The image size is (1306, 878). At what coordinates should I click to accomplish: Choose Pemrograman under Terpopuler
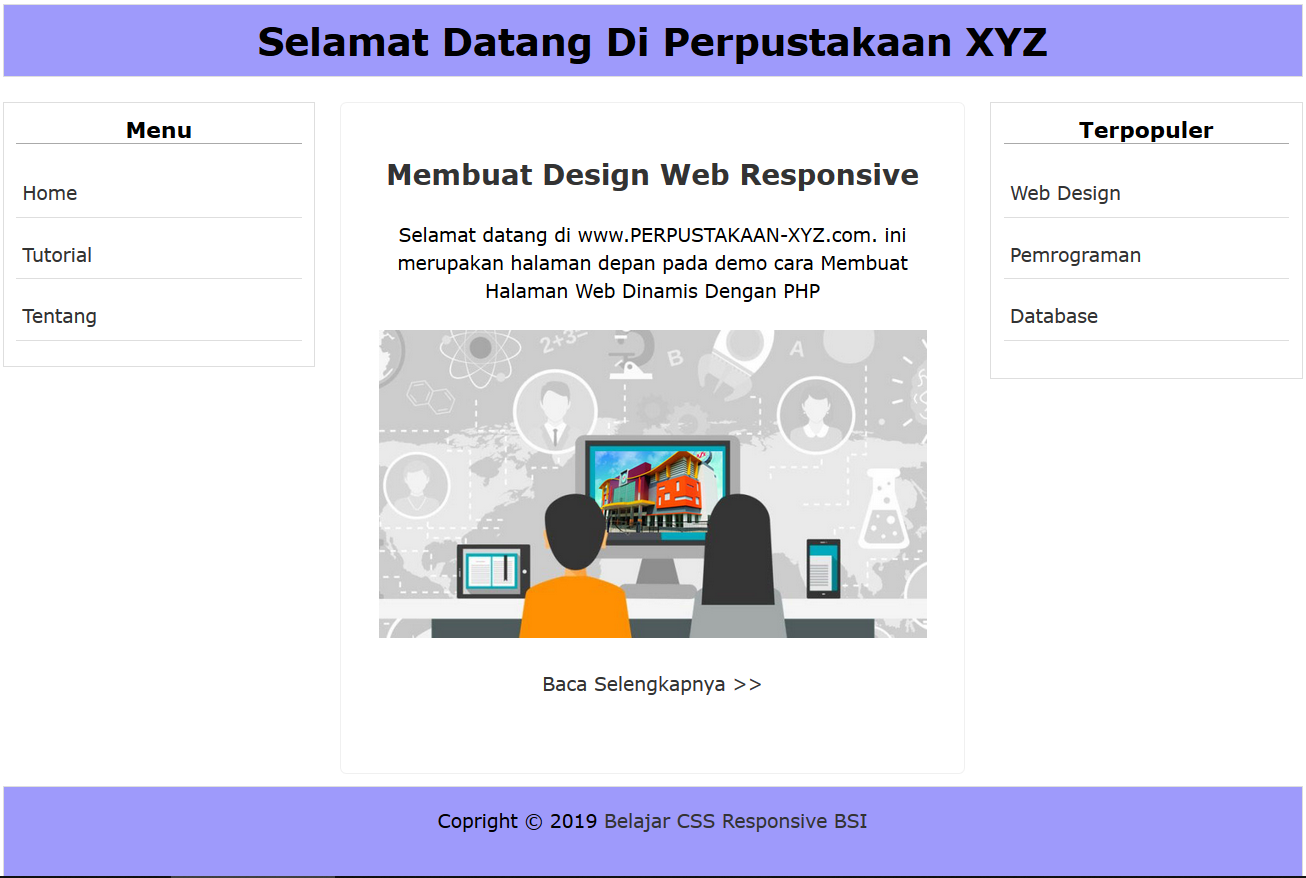click(x=1075, y=255)
